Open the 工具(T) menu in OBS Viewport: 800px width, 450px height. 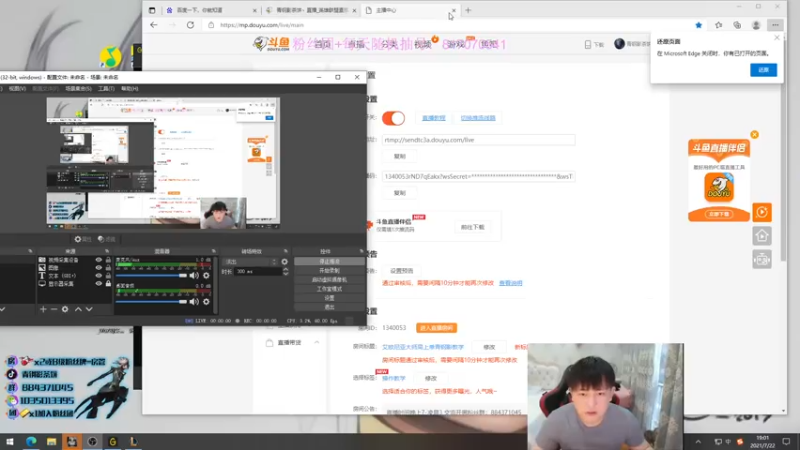pyautogui.click(x=106, y=89)
